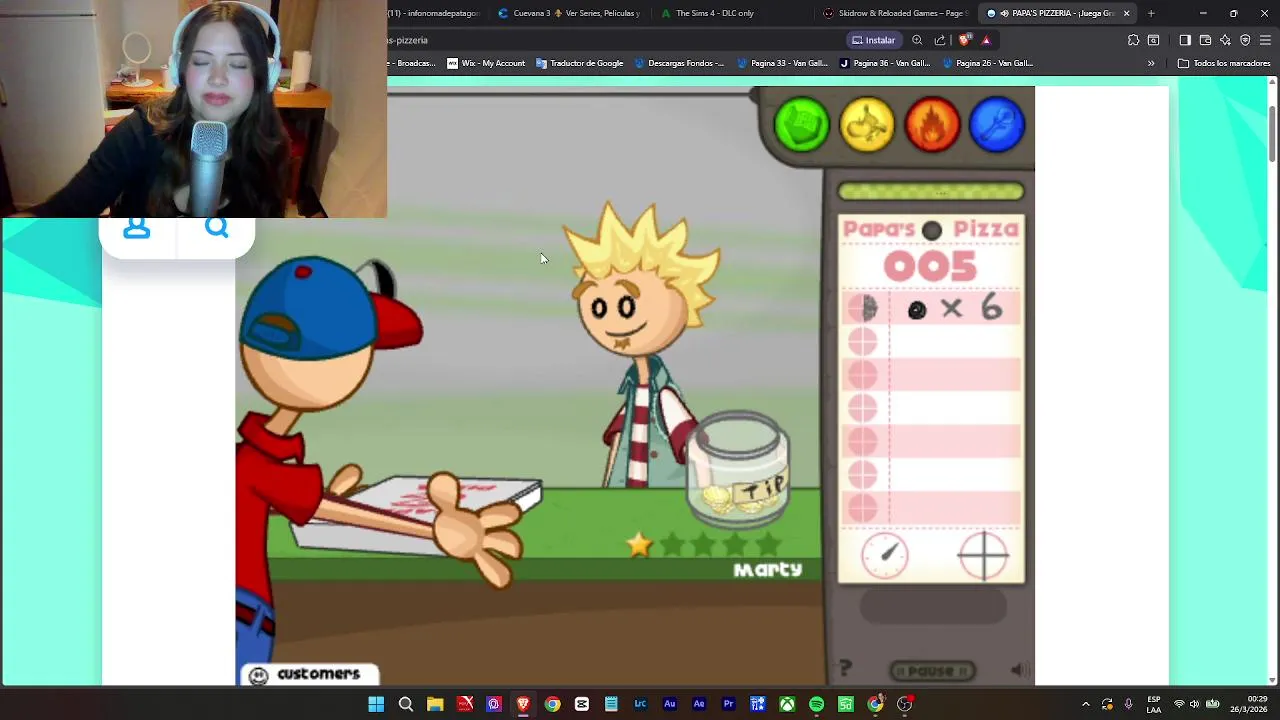Click the order ticket holder bar
1280x720 pixels.
(x=931, y=191)
